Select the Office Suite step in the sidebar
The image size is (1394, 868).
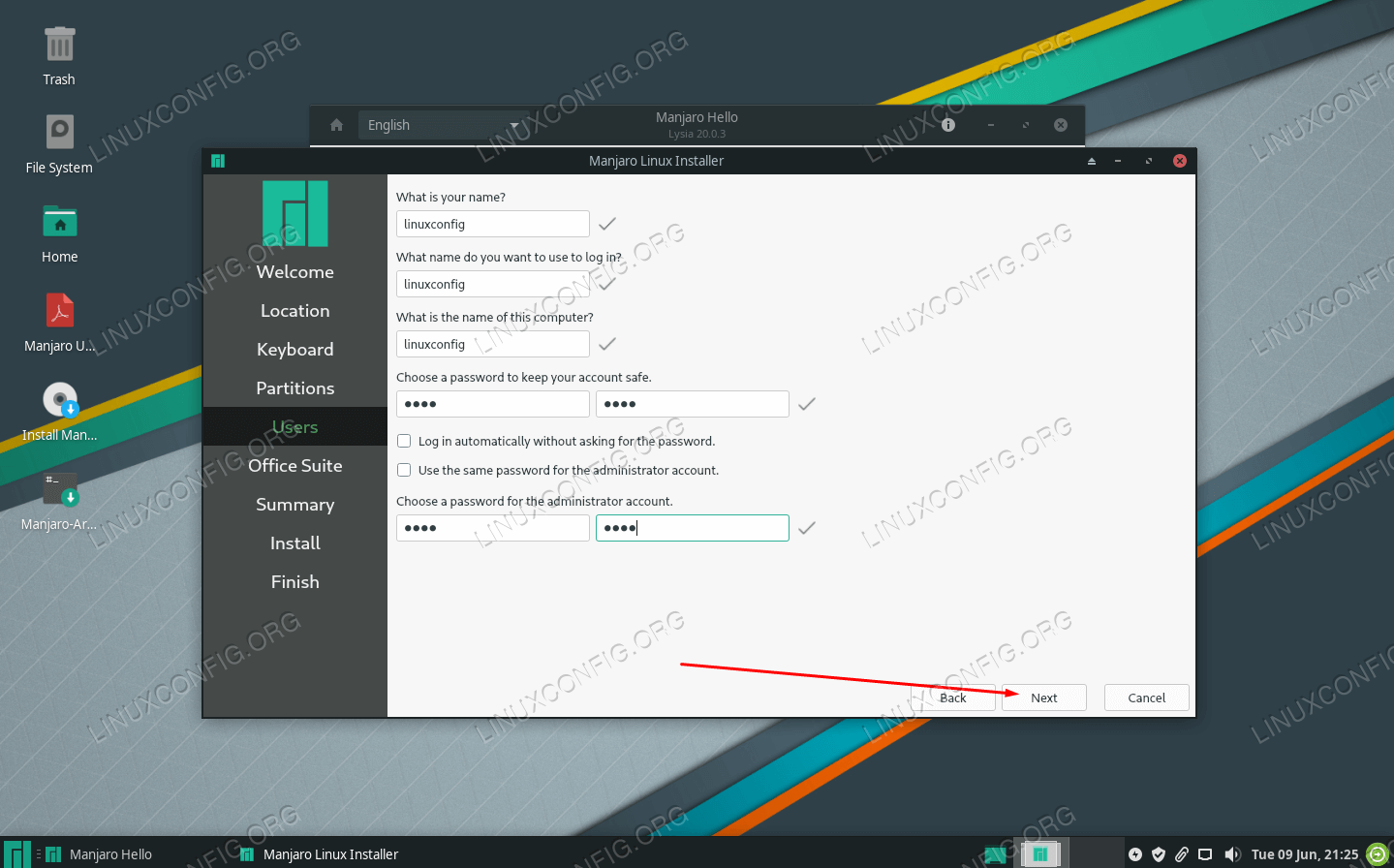tap(295, 466)
